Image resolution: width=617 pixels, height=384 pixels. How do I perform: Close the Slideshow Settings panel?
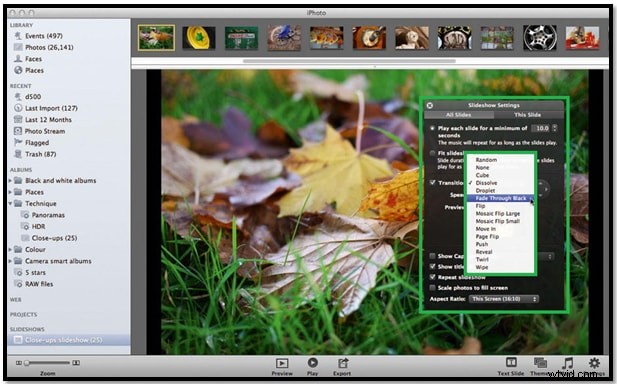tap(430, 105)
